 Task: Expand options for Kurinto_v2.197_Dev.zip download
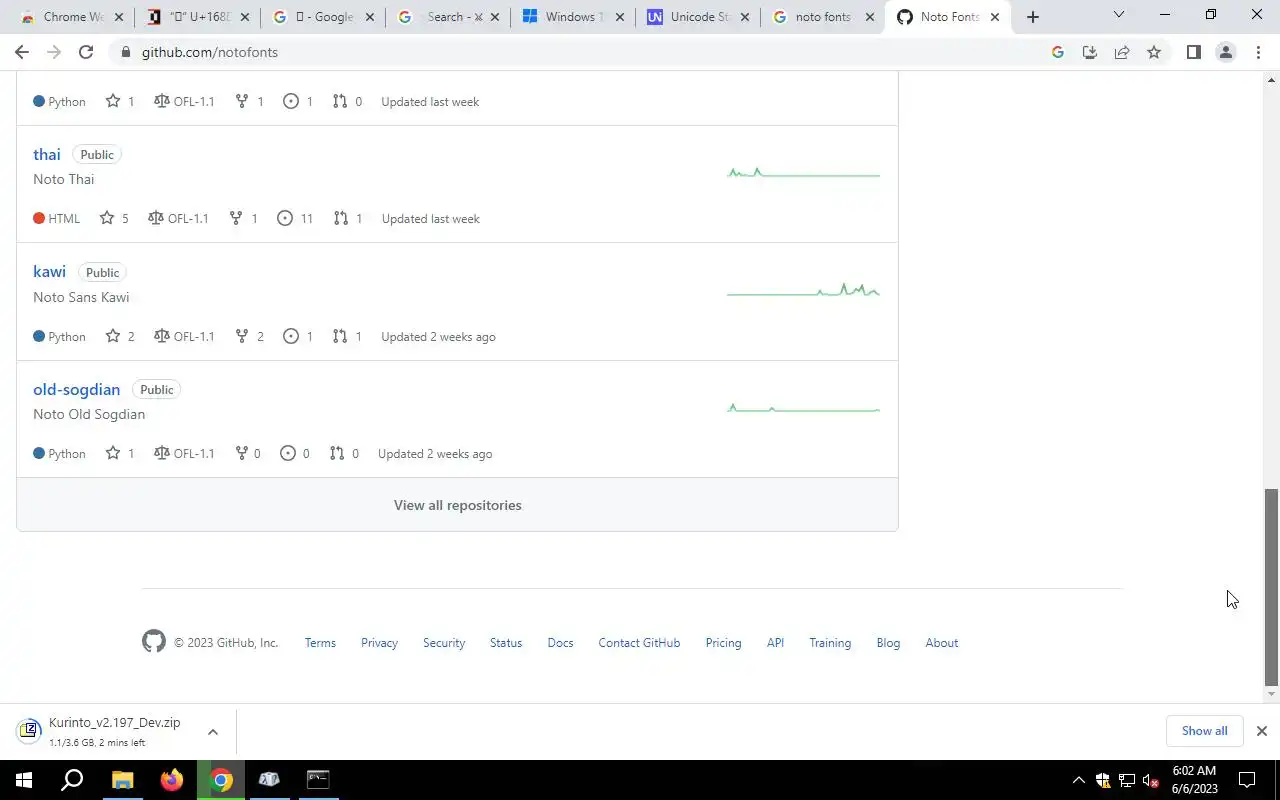[213, 732]
